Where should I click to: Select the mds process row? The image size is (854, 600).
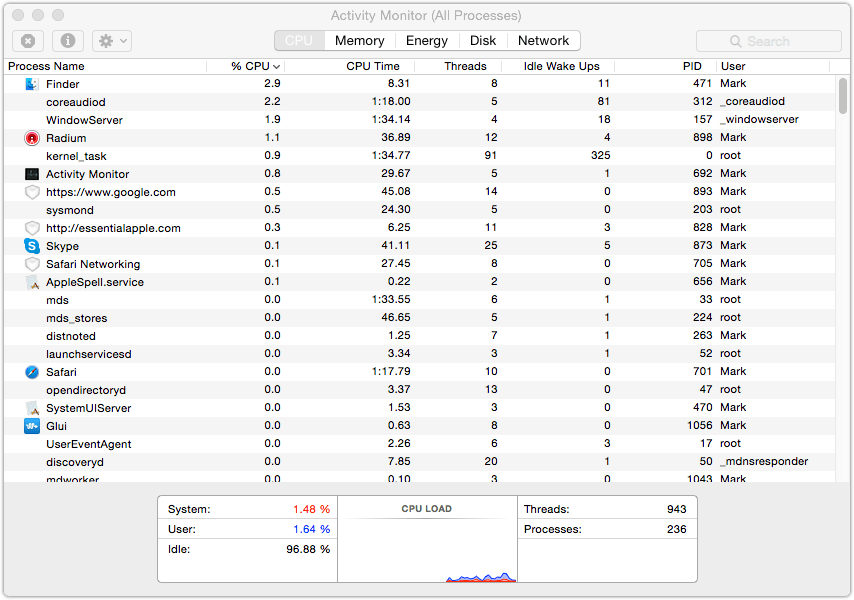[419, 299]
